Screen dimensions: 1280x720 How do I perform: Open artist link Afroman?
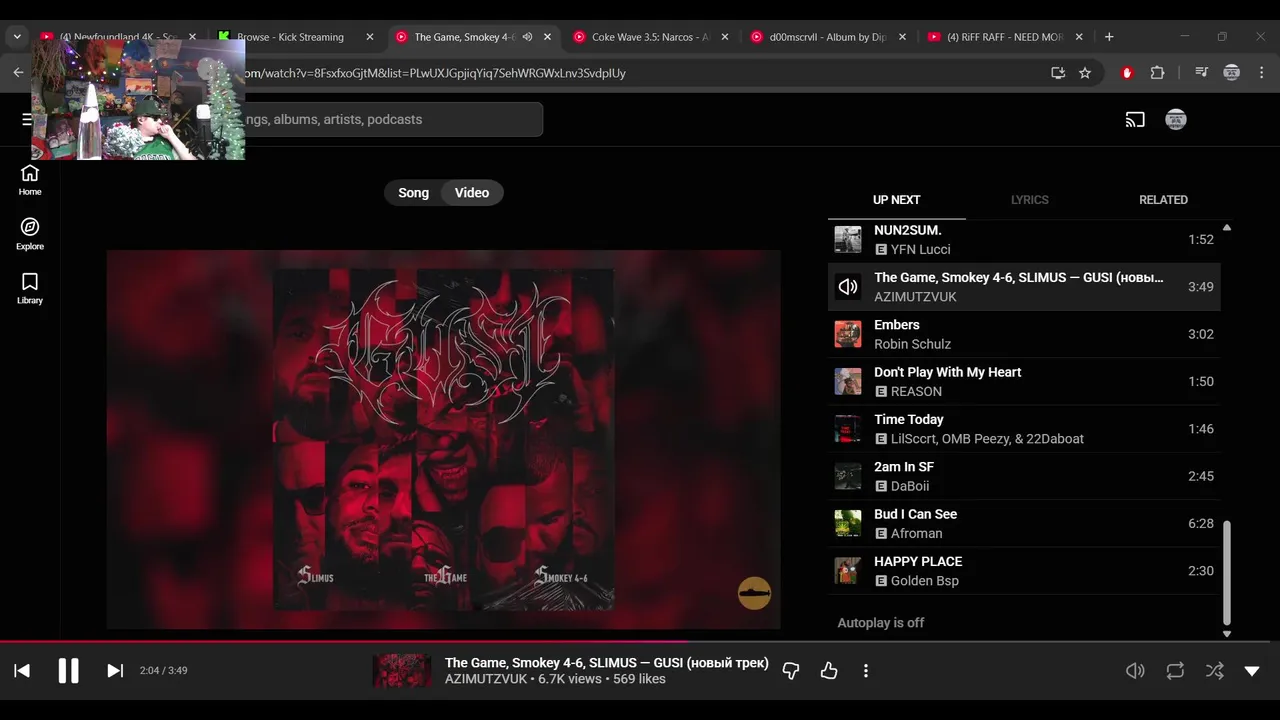pos(917,534)
